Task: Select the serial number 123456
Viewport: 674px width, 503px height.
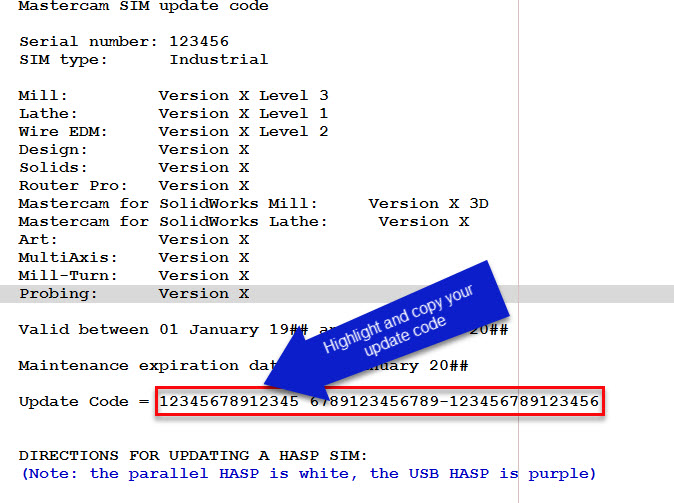Action: point(199,41)
